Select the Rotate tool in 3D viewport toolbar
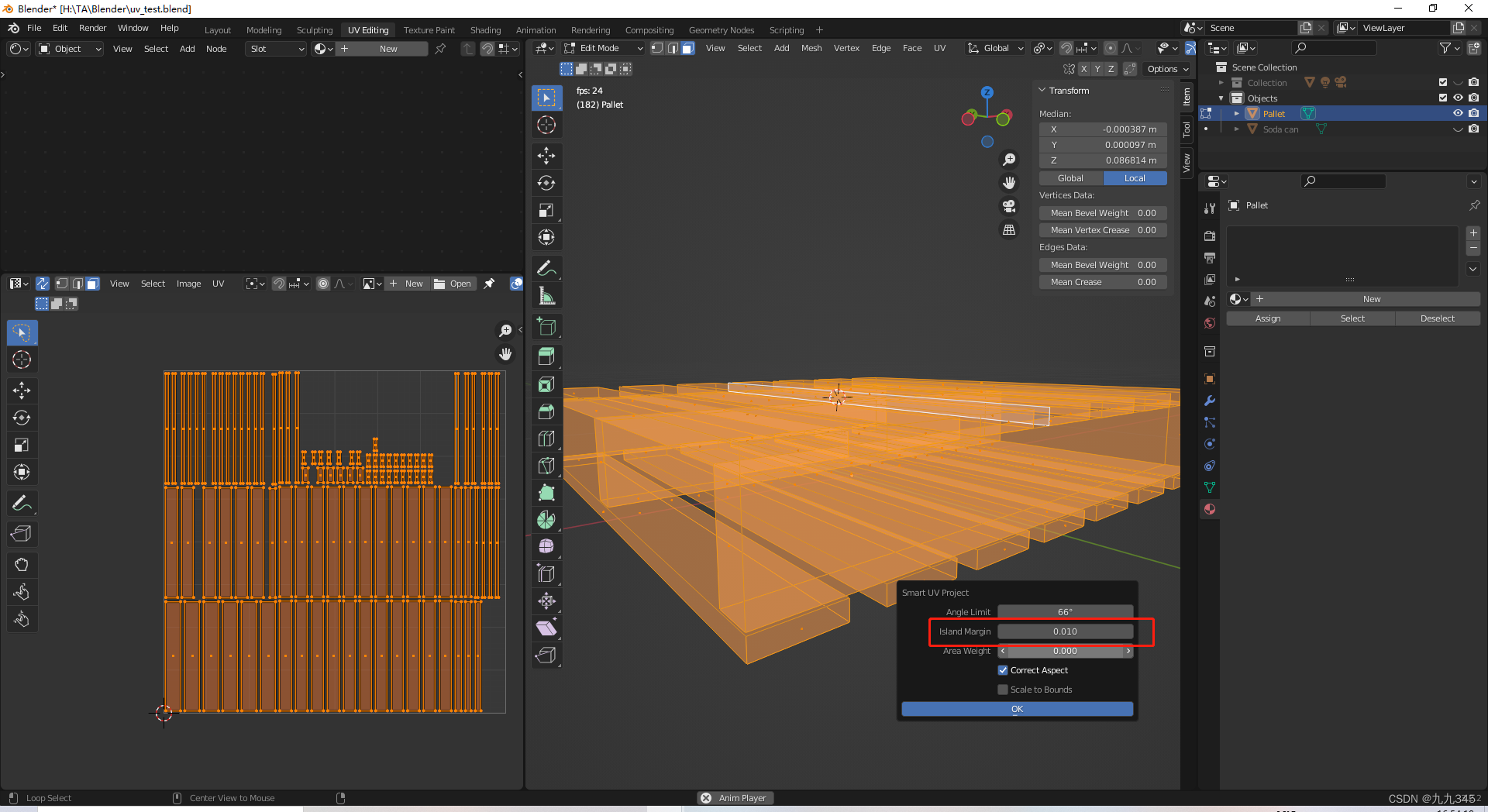This screenshot has height=812, width=1488. [x=546, y=183]
